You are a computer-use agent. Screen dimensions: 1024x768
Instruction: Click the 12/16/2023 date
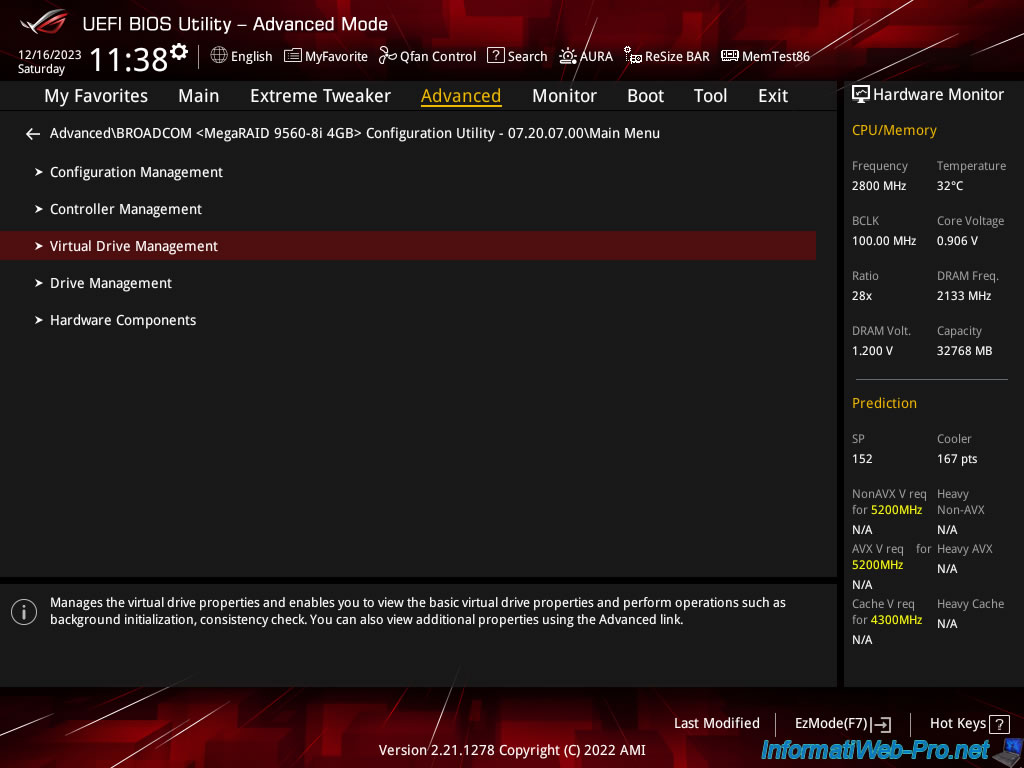click(50, 55)
